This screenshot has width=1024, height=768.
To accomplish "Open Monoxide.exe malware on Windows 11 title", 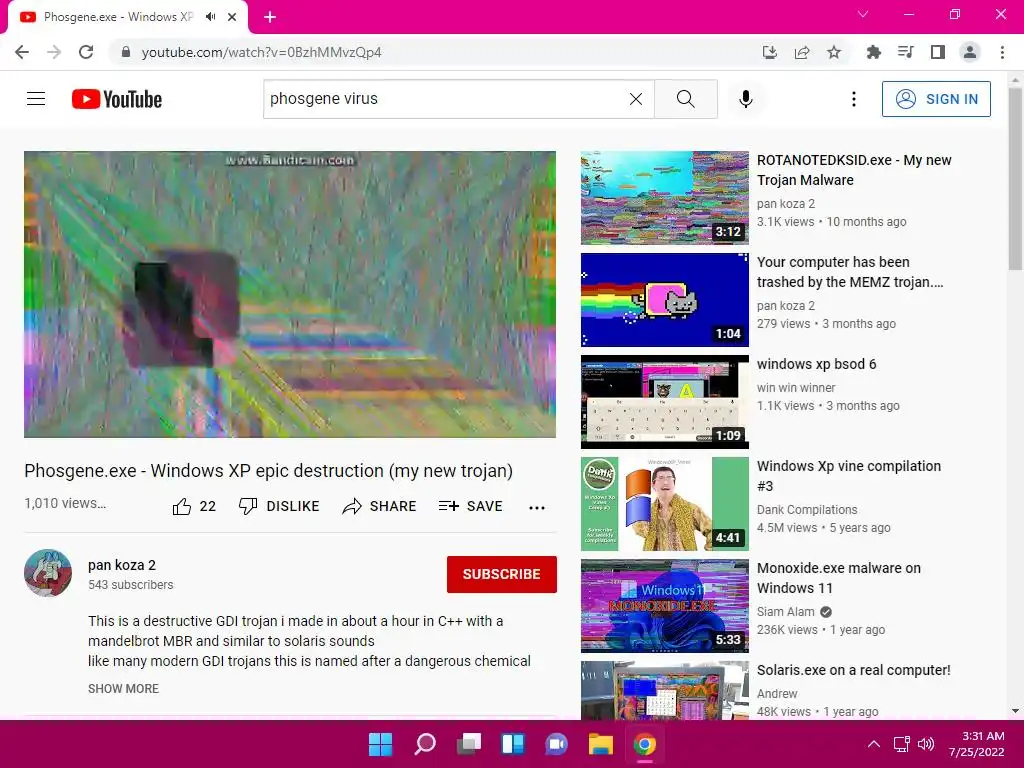I will coord(839,577).
